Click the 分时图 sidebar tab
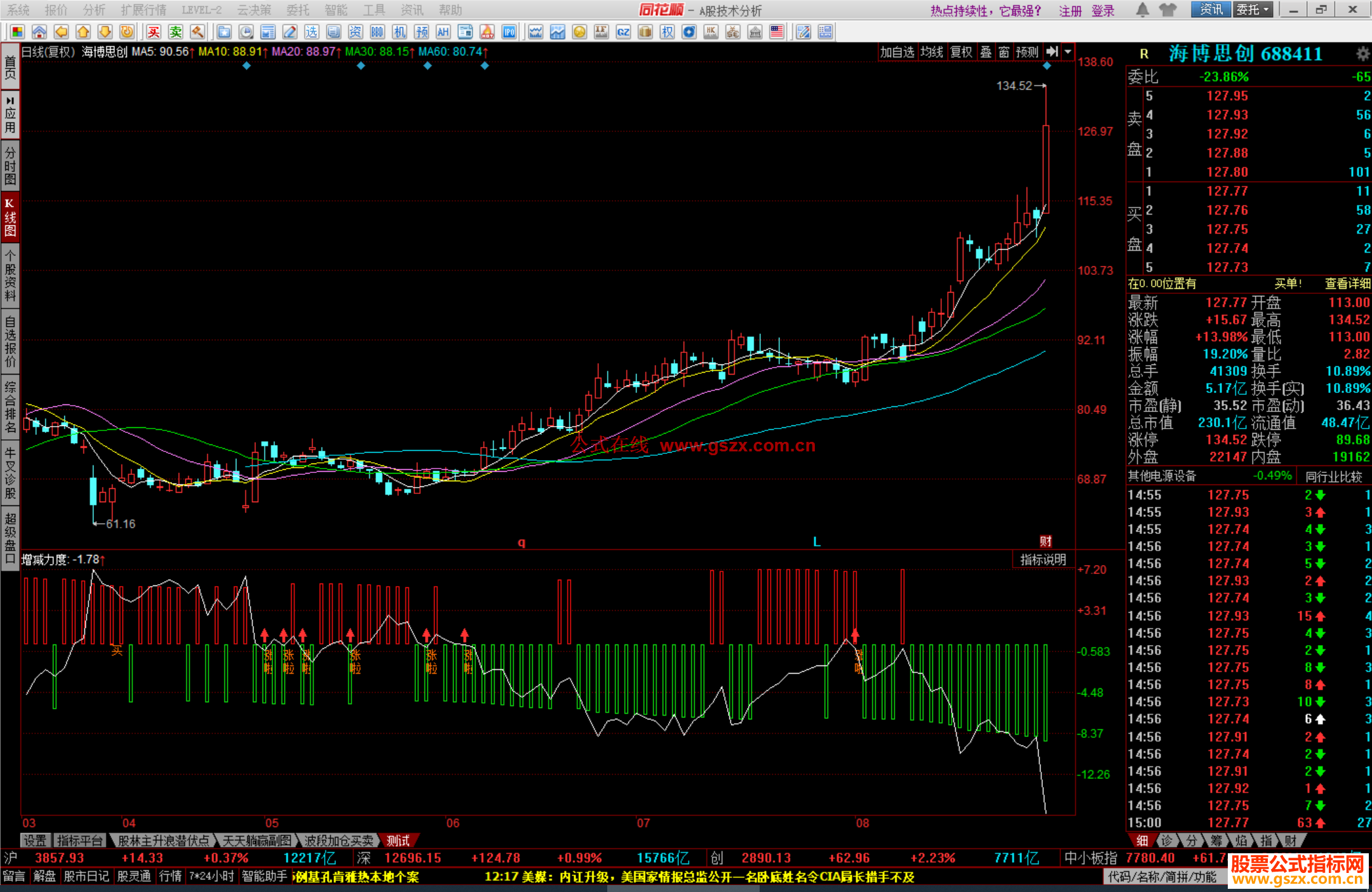This screenshot has width=1372, height=892. pos(10,165)
